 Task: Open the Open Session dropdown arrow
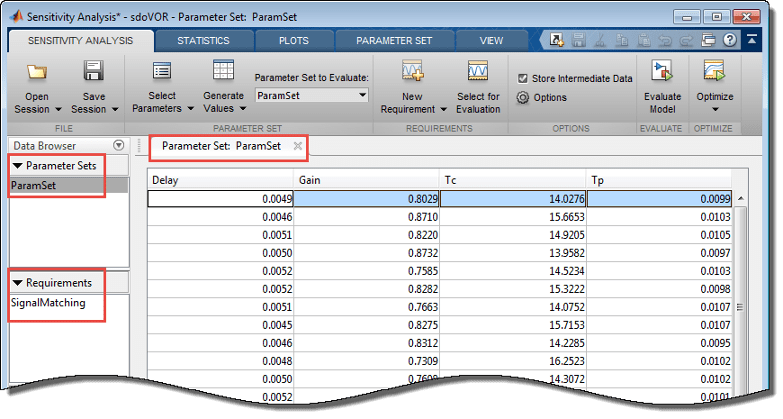pyautogui.click(x=58, y=109)
